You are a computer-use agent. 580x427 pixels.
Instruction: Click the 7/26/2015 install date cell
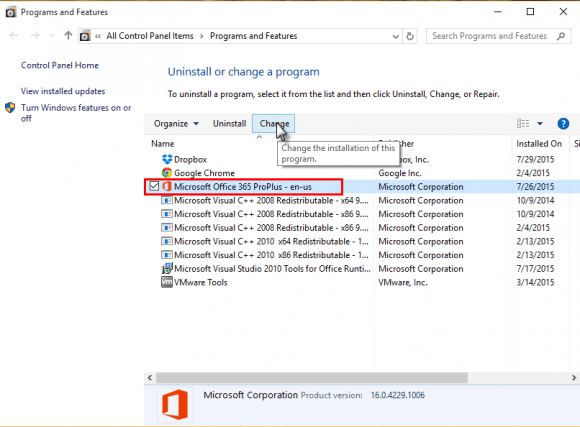tap(535, 187)
